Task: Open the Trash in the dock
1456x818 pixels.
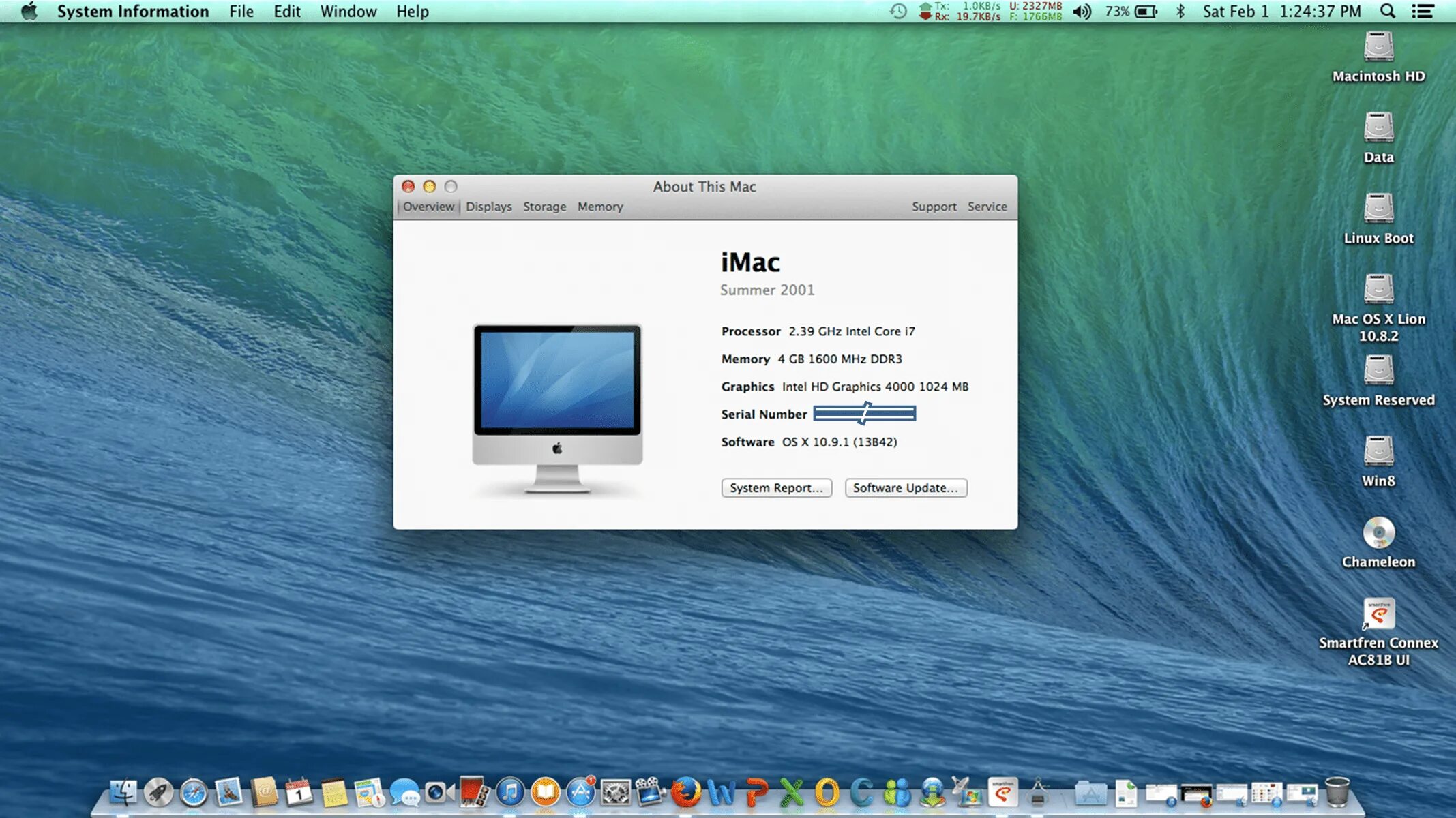Action: (x=1337, y=793)
